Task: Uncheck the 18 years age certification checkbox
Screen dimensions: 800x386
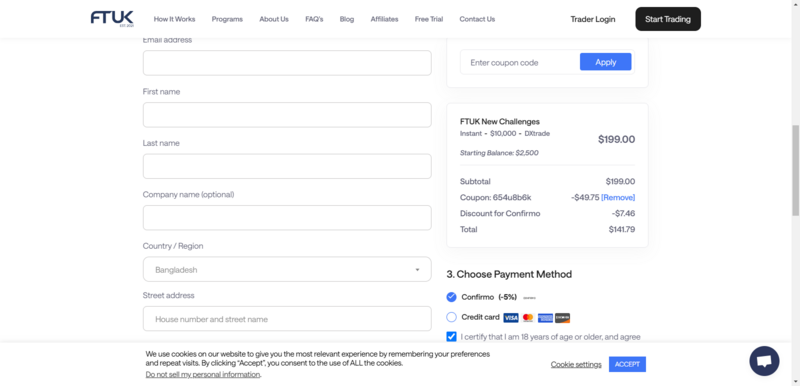Action: tap(451, 337)
